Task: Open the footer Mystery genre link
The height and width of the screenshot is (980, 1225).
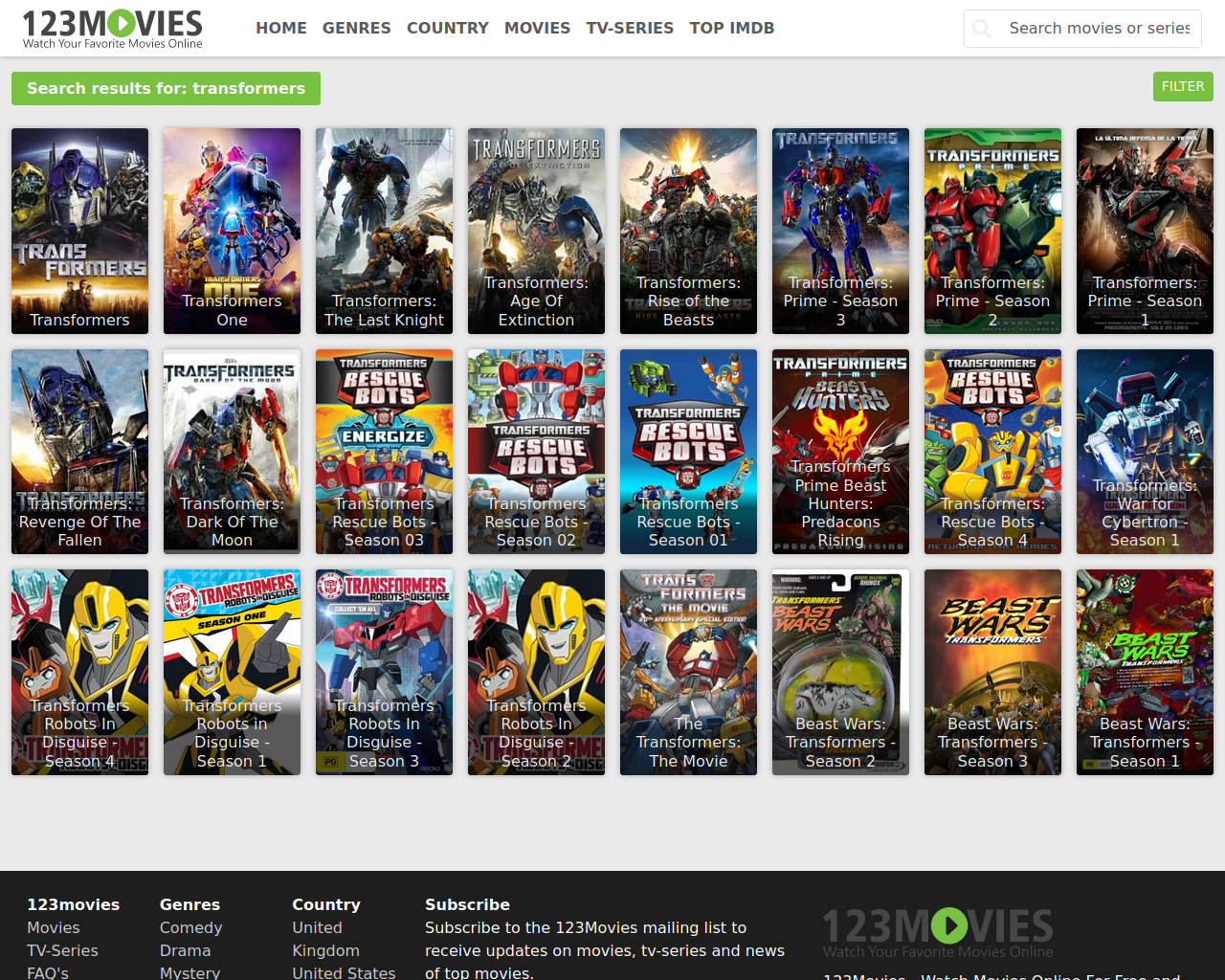Action: [x=189, y=971]
